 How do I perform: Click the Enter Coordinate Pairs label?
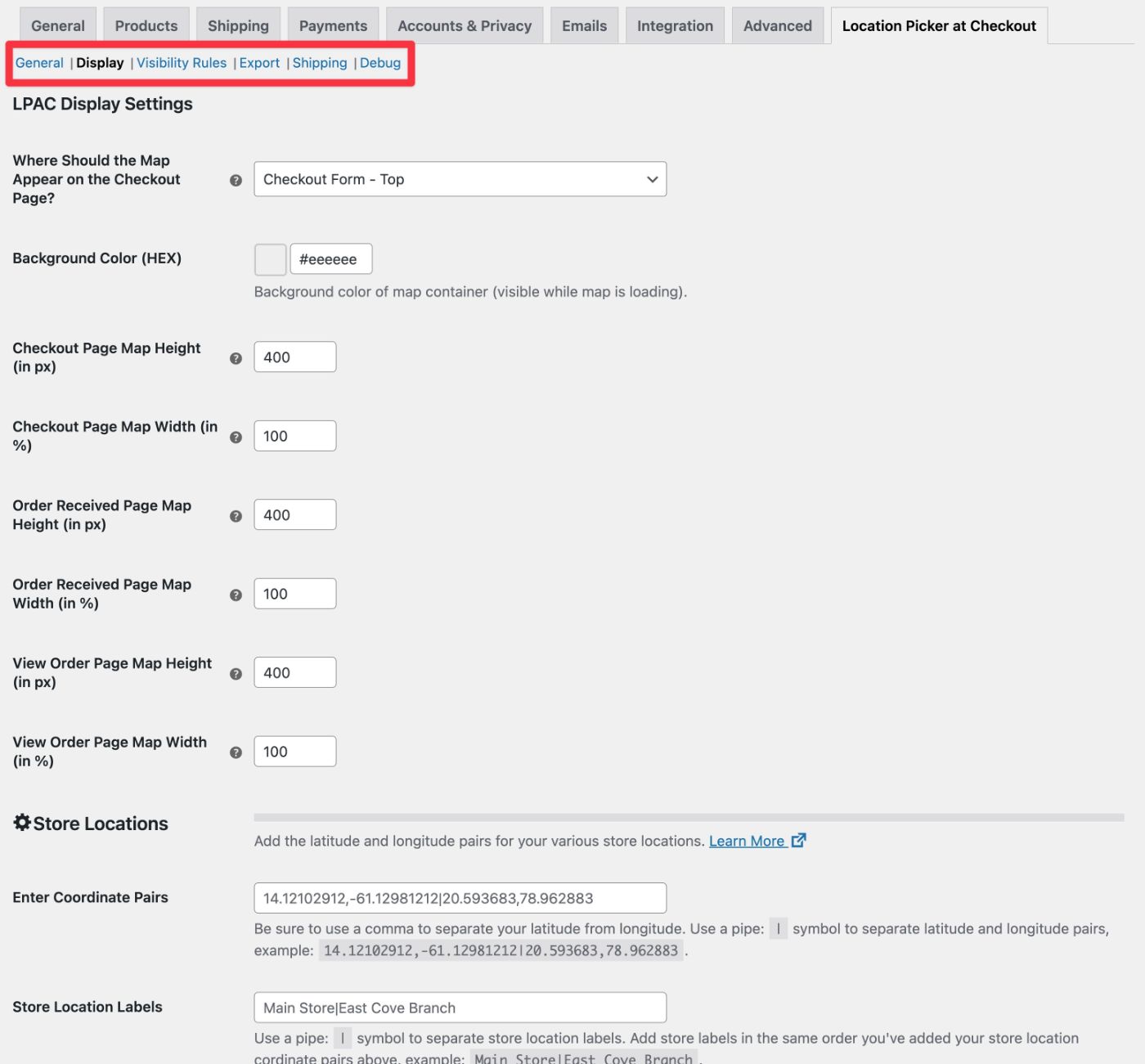pos(90,897)
